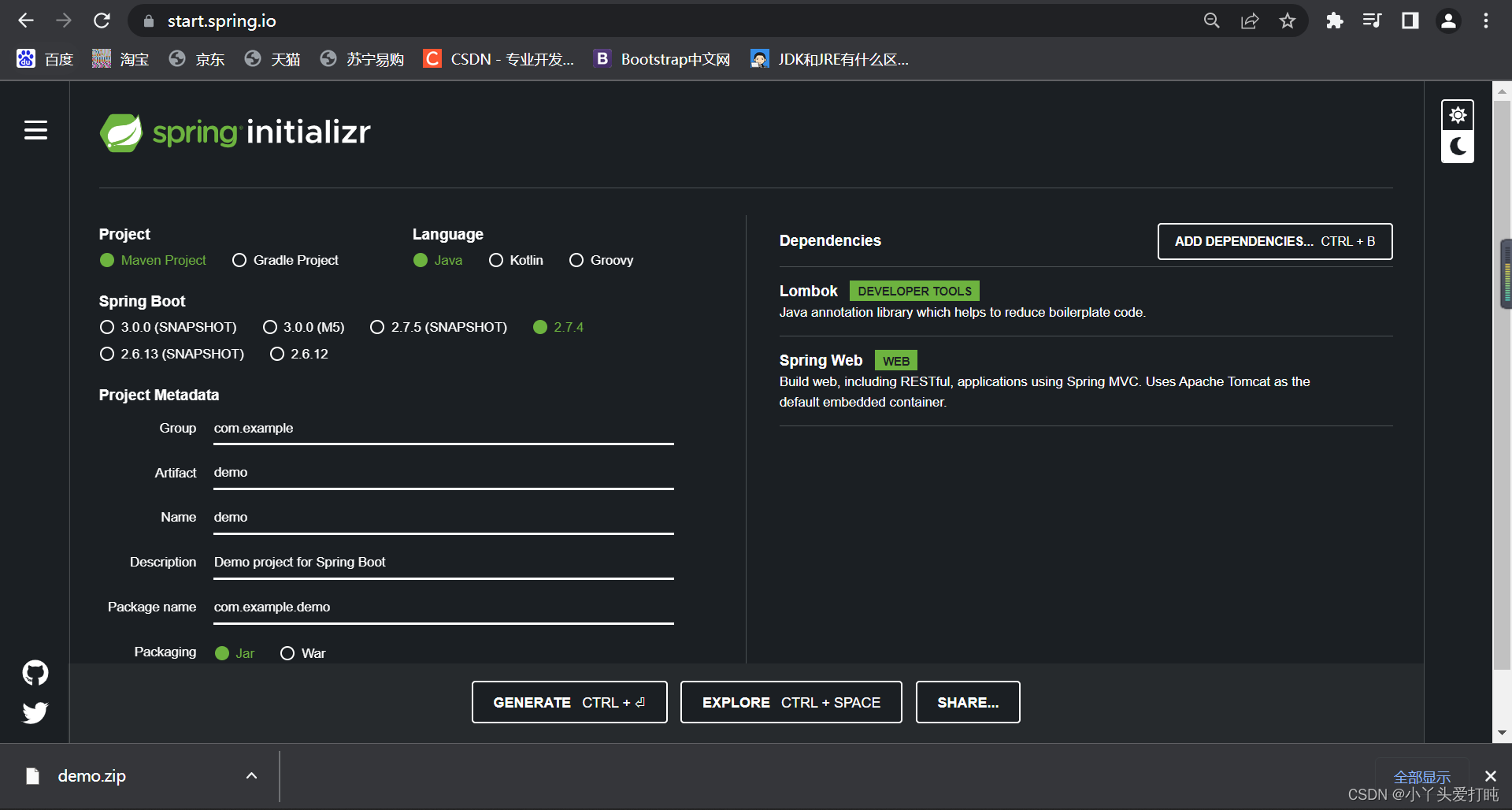The width and height of the screenshot is (1512, 810).
Task: Click the EXPLORE button
Action: coord(791,702)
